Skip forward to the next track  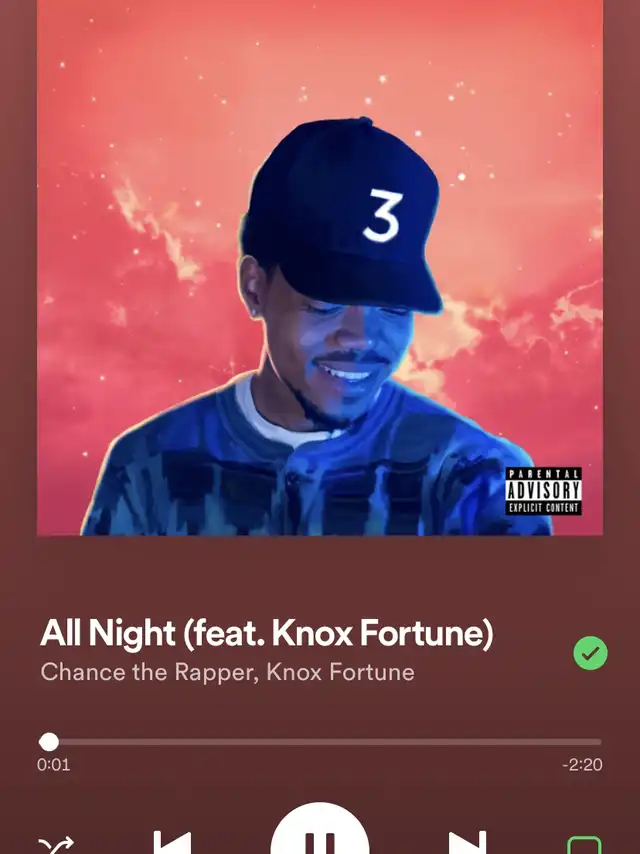coord(467,843)
